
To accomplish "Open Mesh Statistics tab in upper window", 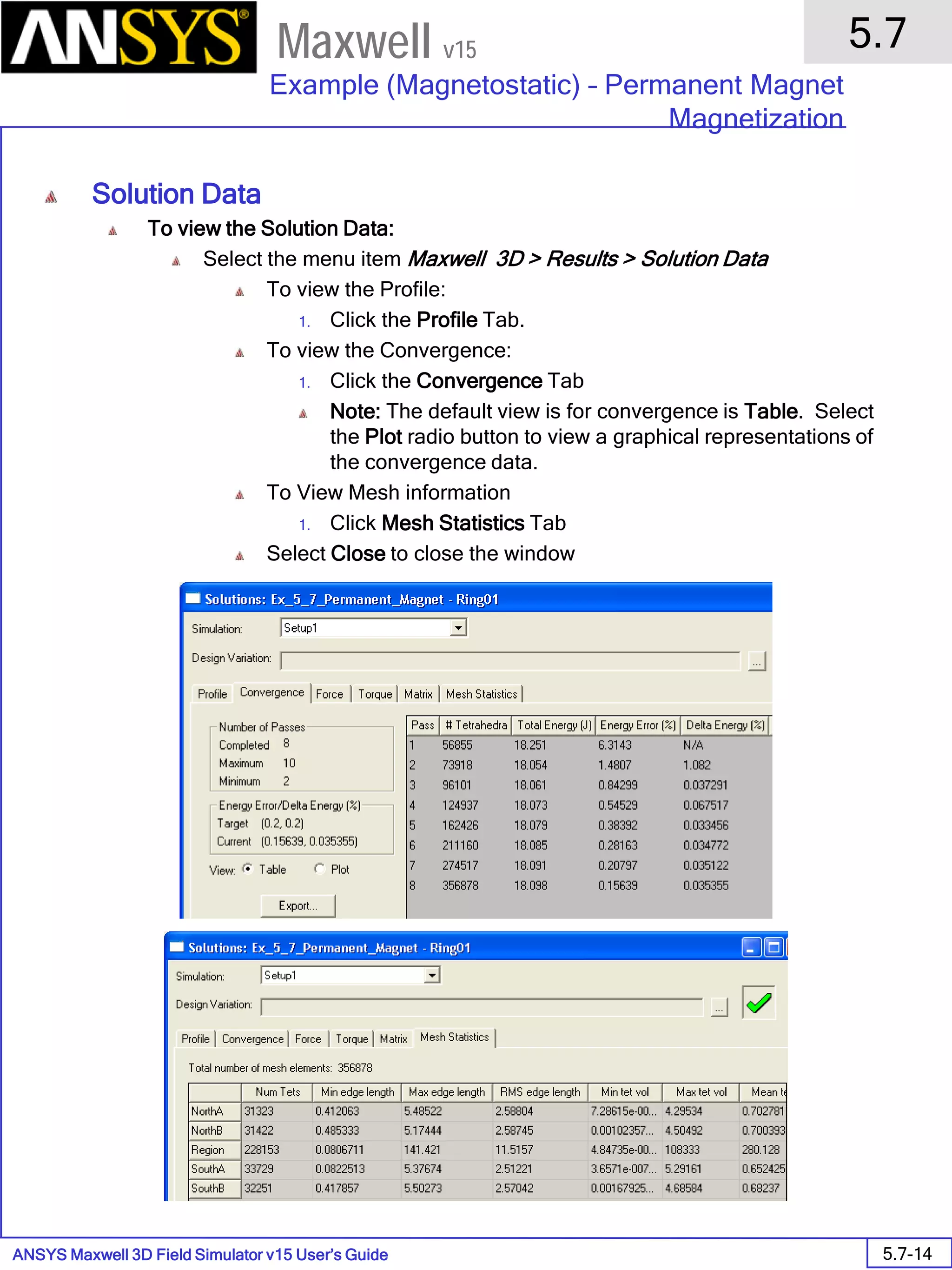I will click(482, 694).
